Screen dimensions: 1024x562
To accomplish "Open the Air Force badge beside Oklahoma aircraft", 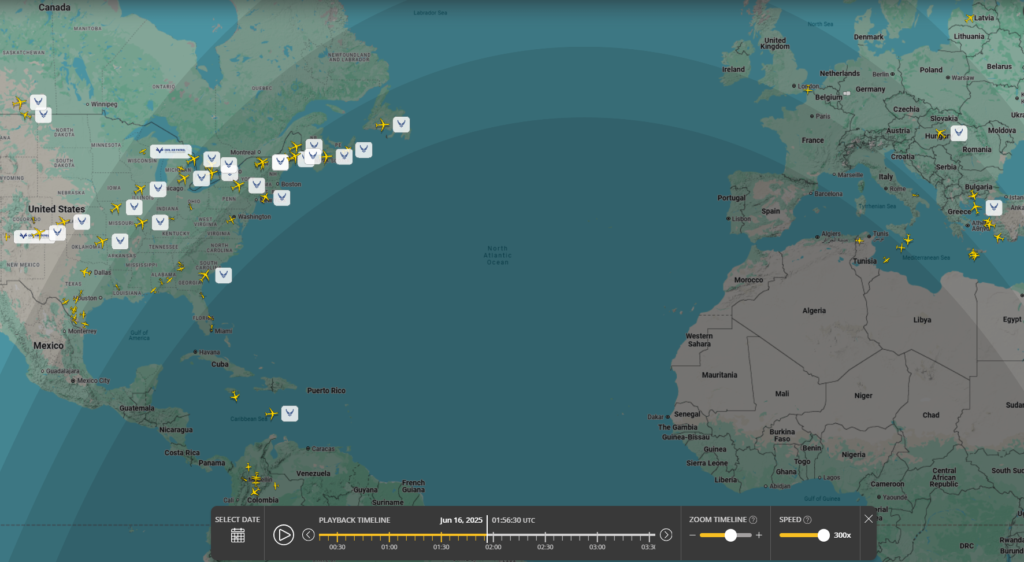I will point(120,242).
